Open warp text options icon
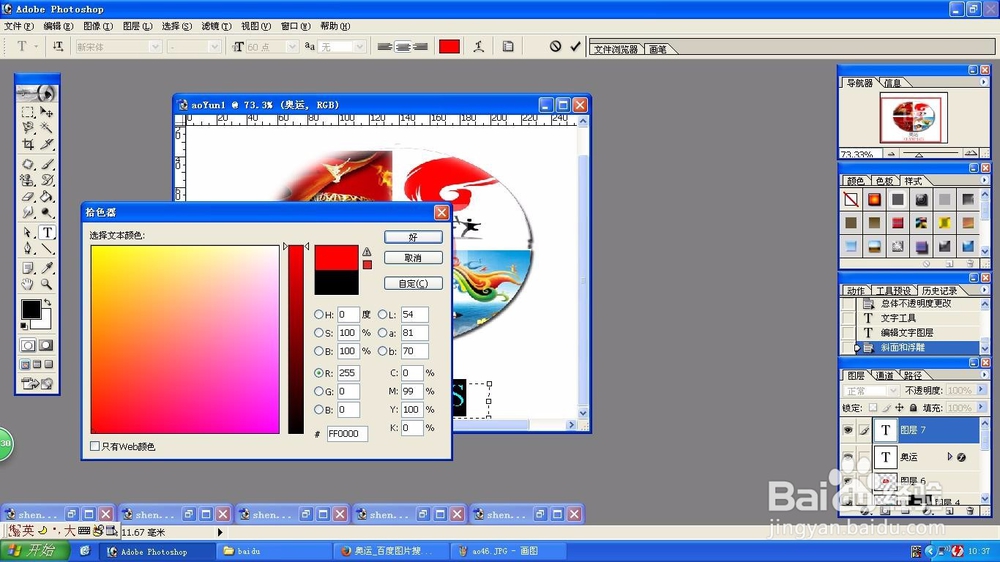This screenshot has width=1000, height=562. point(478,46)
